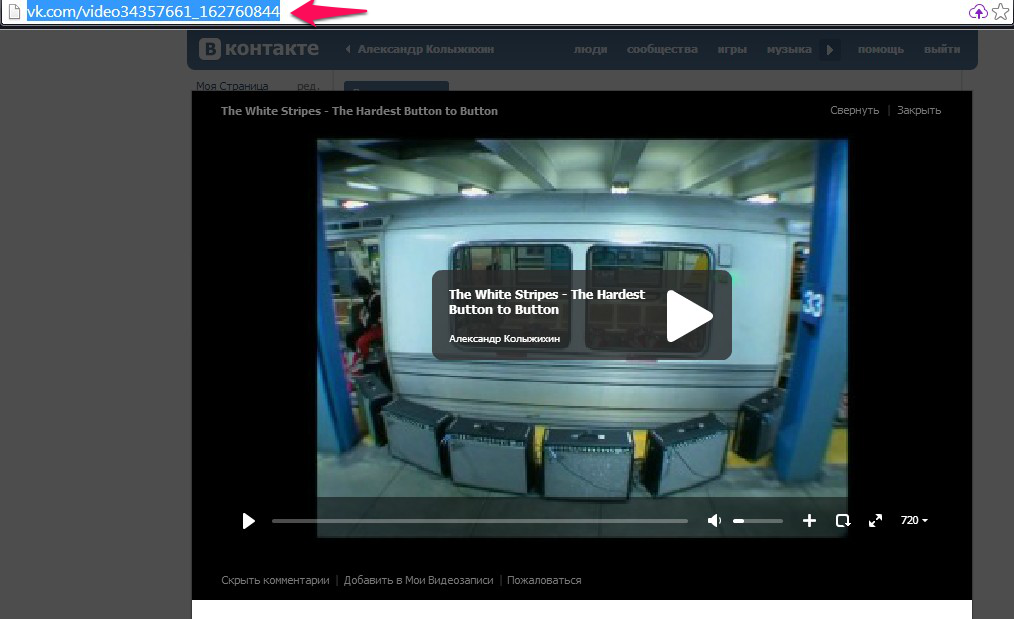
Task: Open the 720 quality dropdown
Action: (914, 520)
